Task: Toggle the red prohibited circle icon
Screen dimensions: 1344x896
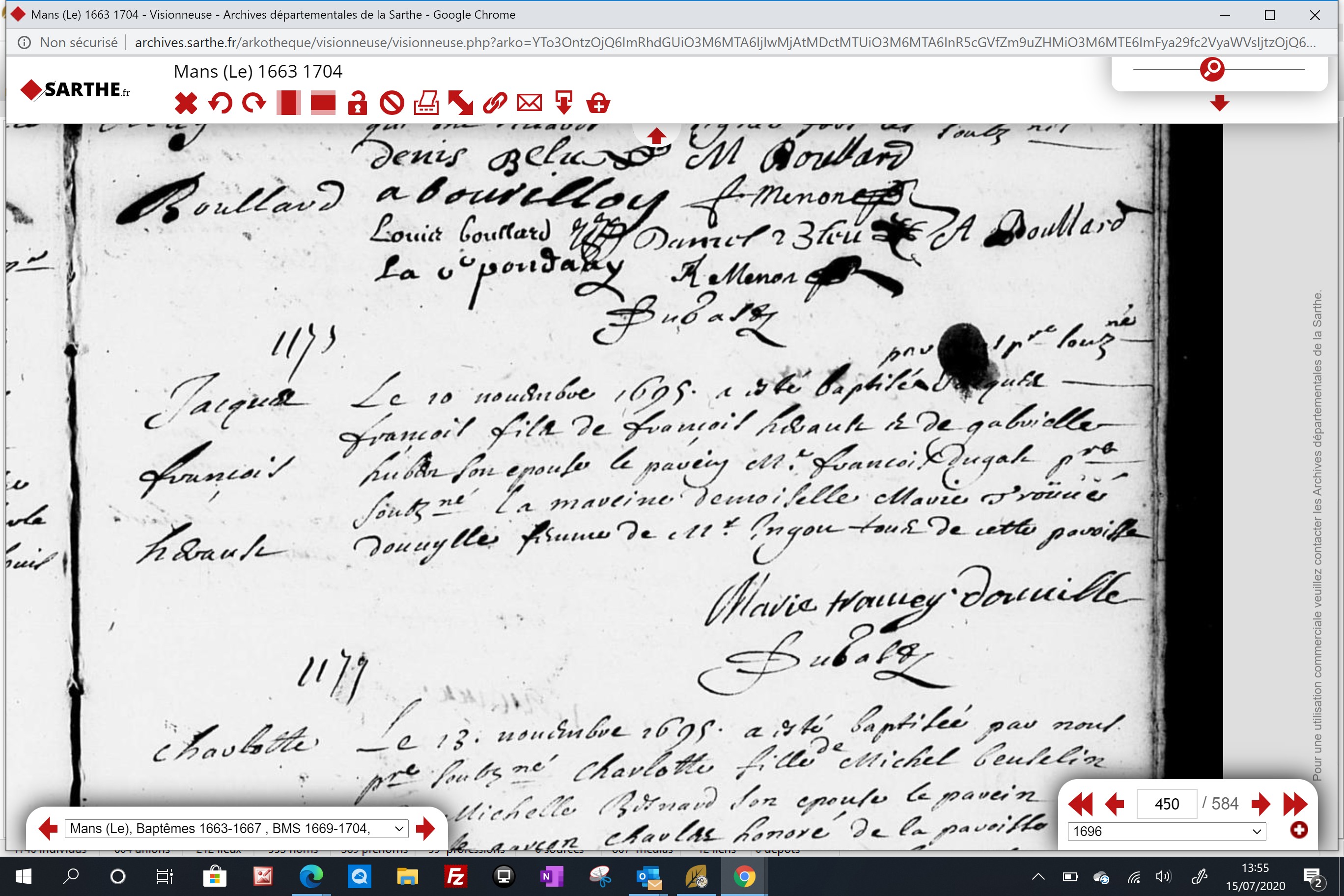Action: (x=392, y=104)
